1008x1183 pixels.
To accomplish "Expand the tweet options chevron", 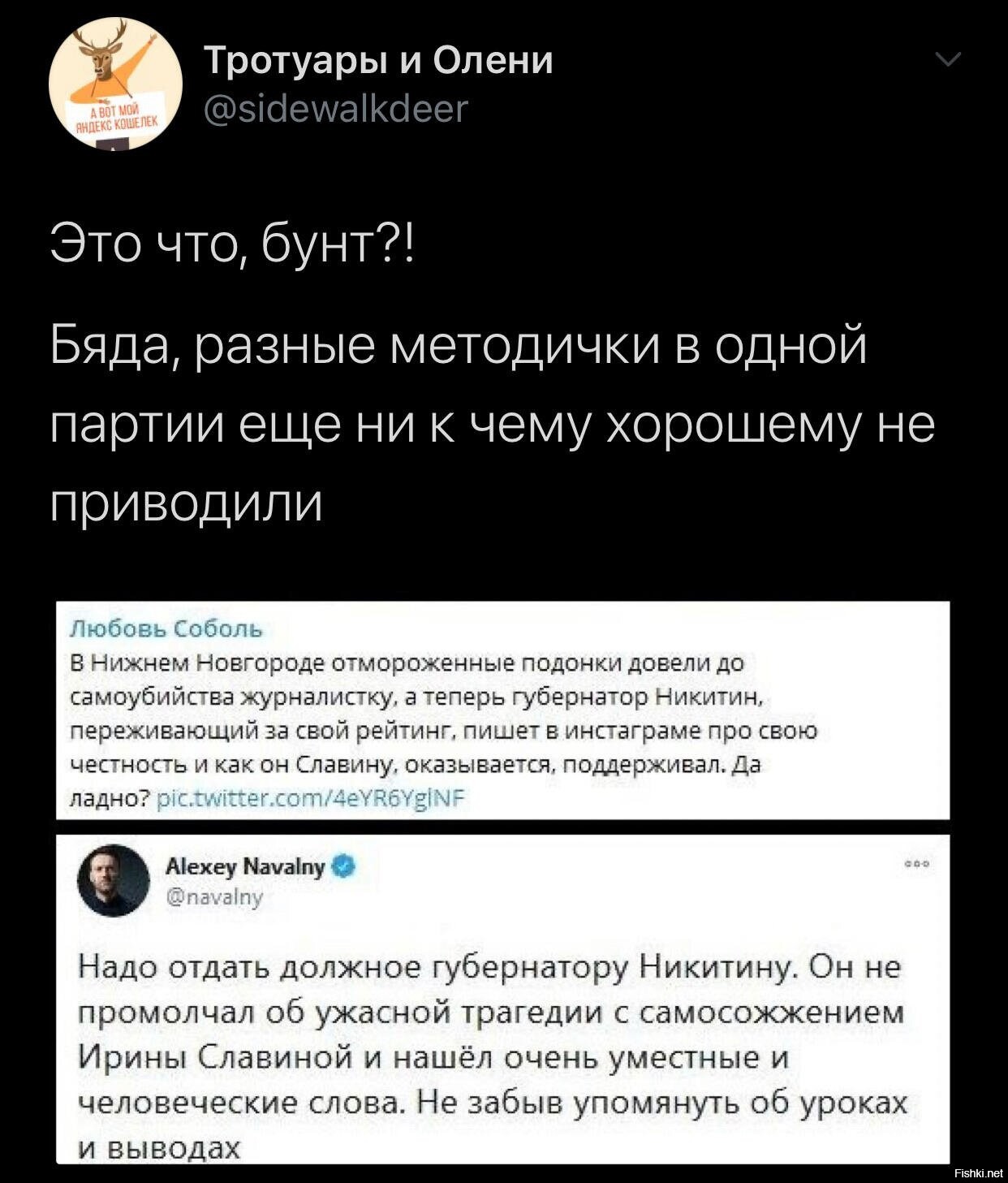I will pyautogui.click(x=947, y=59).
